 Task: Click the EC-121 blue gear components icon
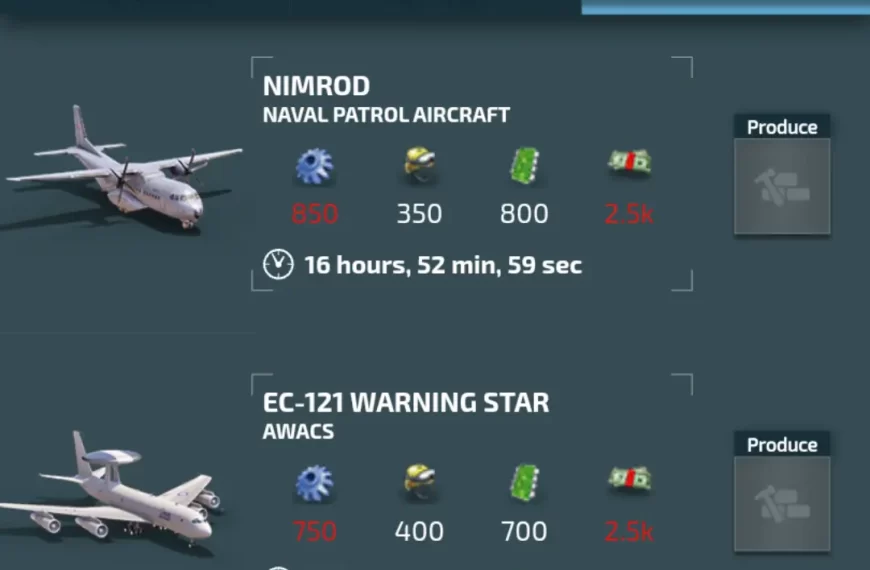pyautogui.click(x=314, y=483)
